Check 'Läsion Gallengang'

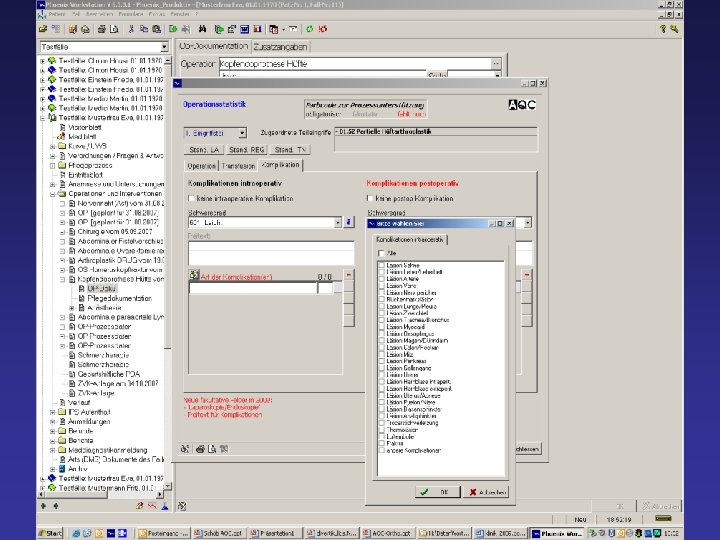pyautogui.click(x=381, y=368)
